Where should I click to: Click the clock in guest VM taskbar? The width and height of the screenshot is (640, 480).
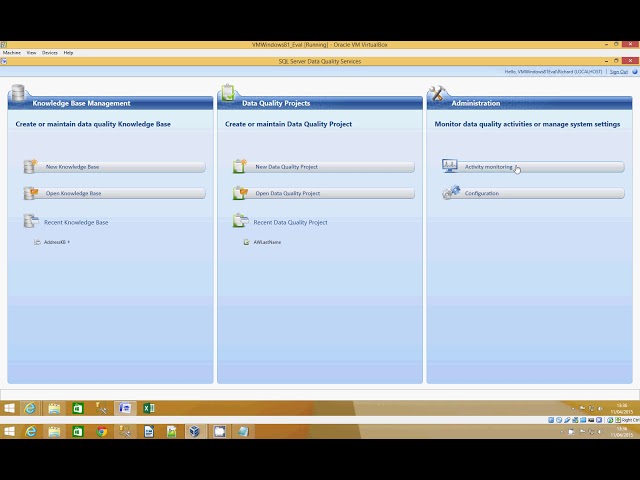coord(622,409)
